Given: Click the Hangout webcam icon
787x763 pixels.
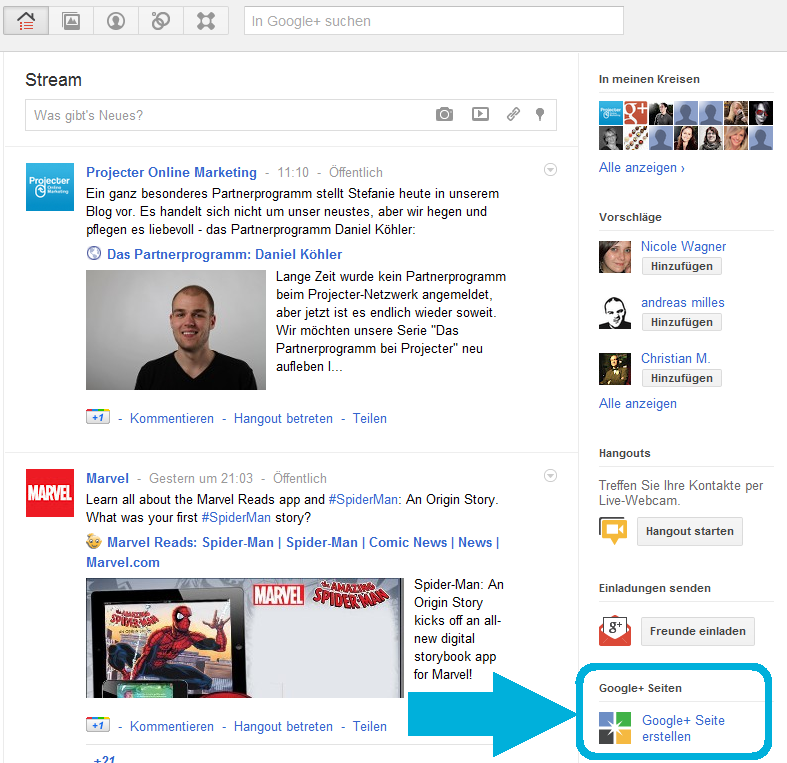Looking at the screenshot, I should coord(613,531).
